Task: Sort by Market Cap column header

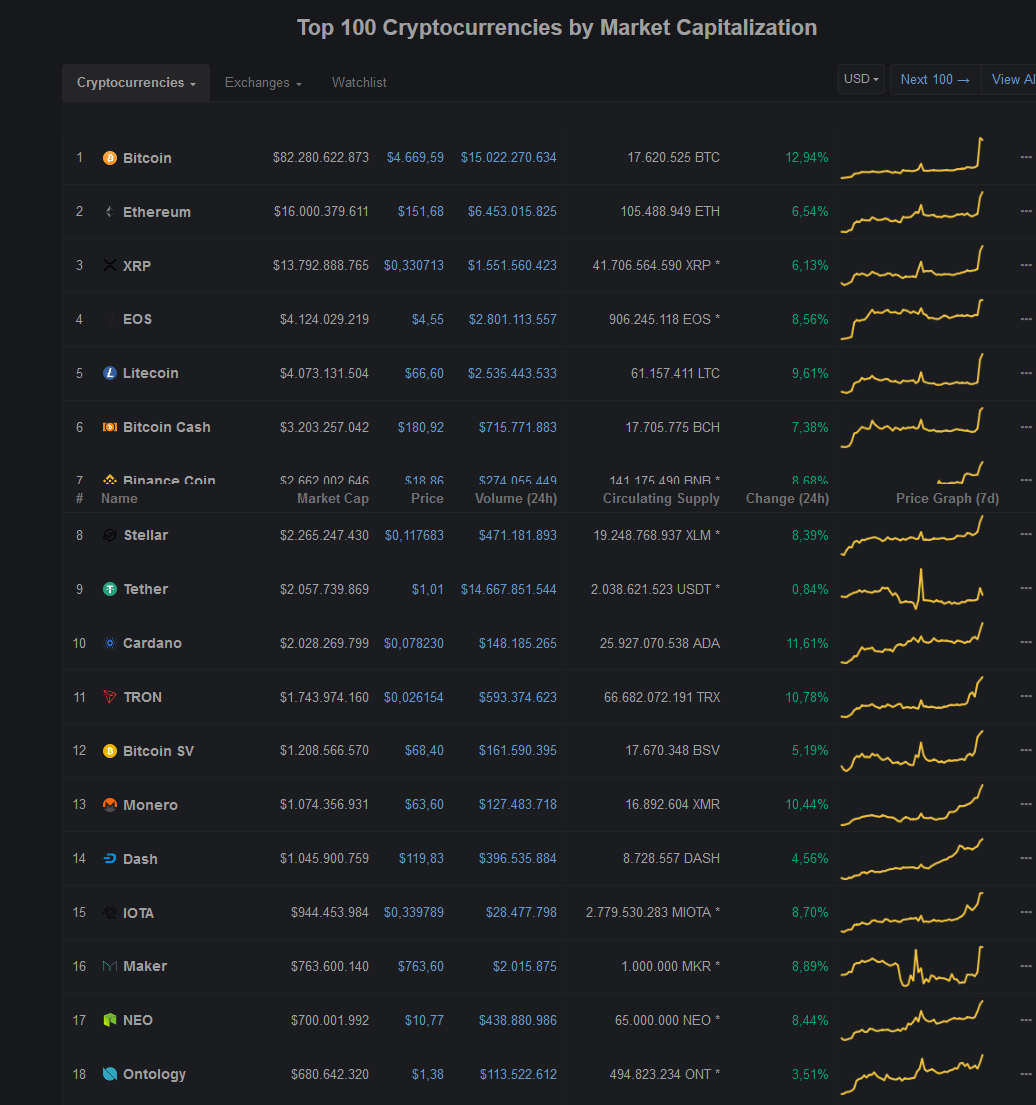Action: pos(333,498)
